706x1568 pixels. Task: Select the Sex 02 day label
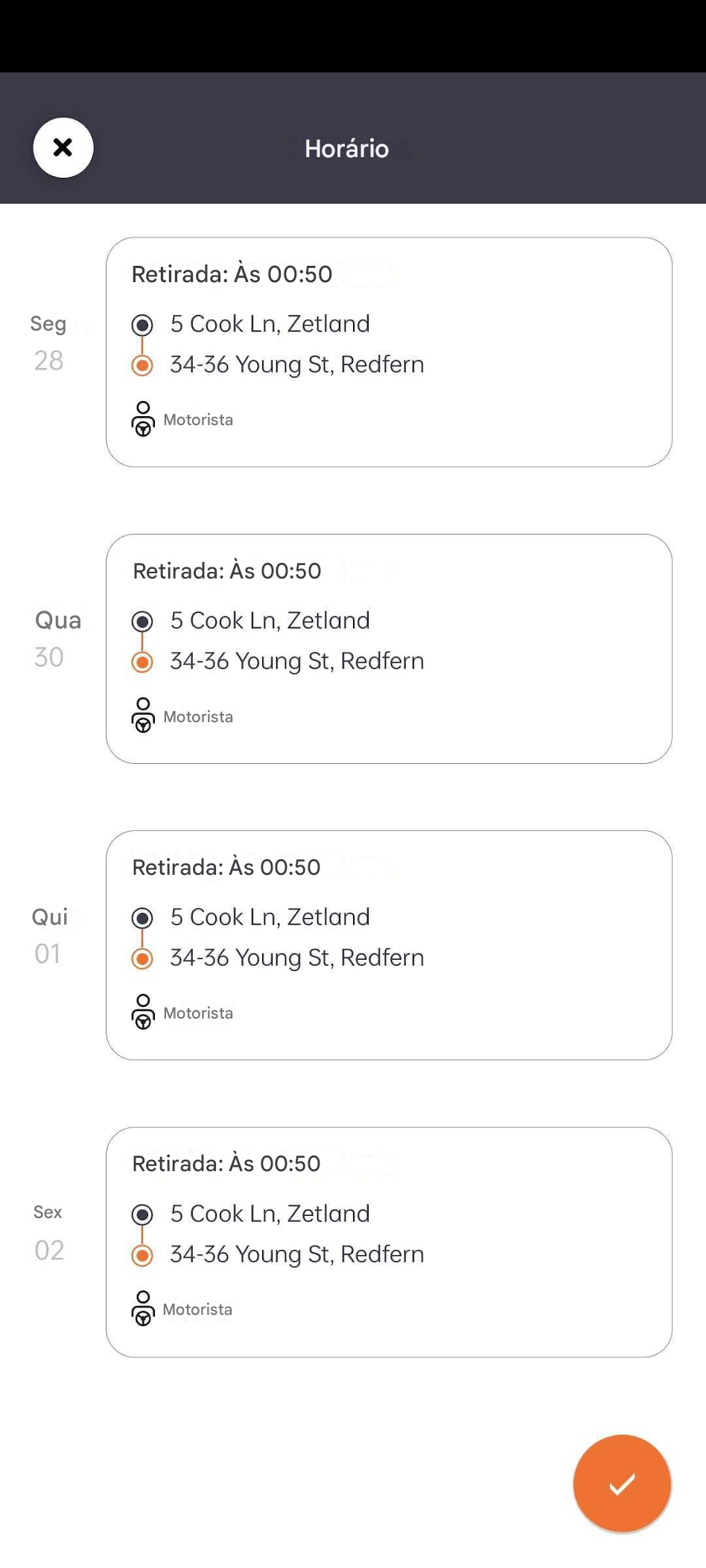[x=48, y=1232]
